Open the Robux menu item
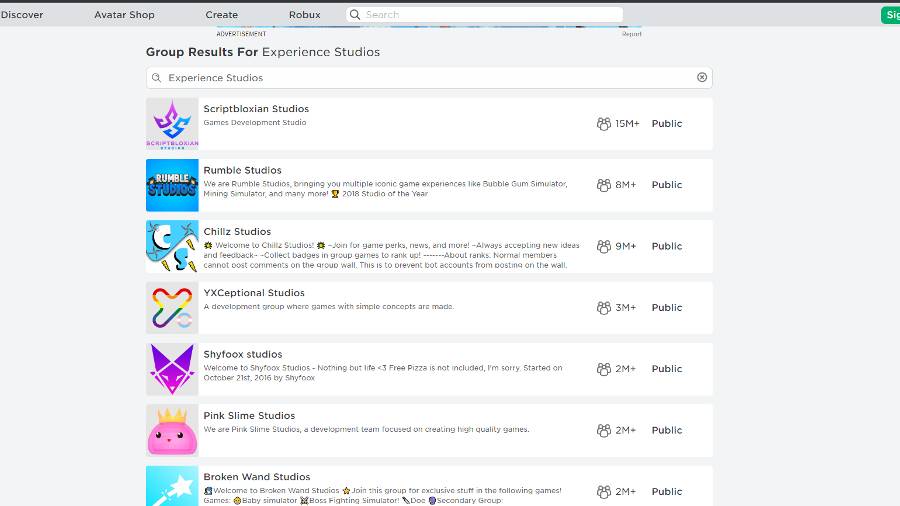The width and height of the screenshot is (900, 506). (304, 15)
